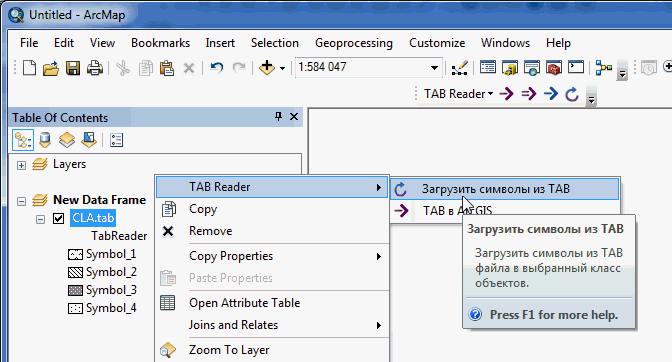Switch to List By Drawing Order view

pos(23,140)
